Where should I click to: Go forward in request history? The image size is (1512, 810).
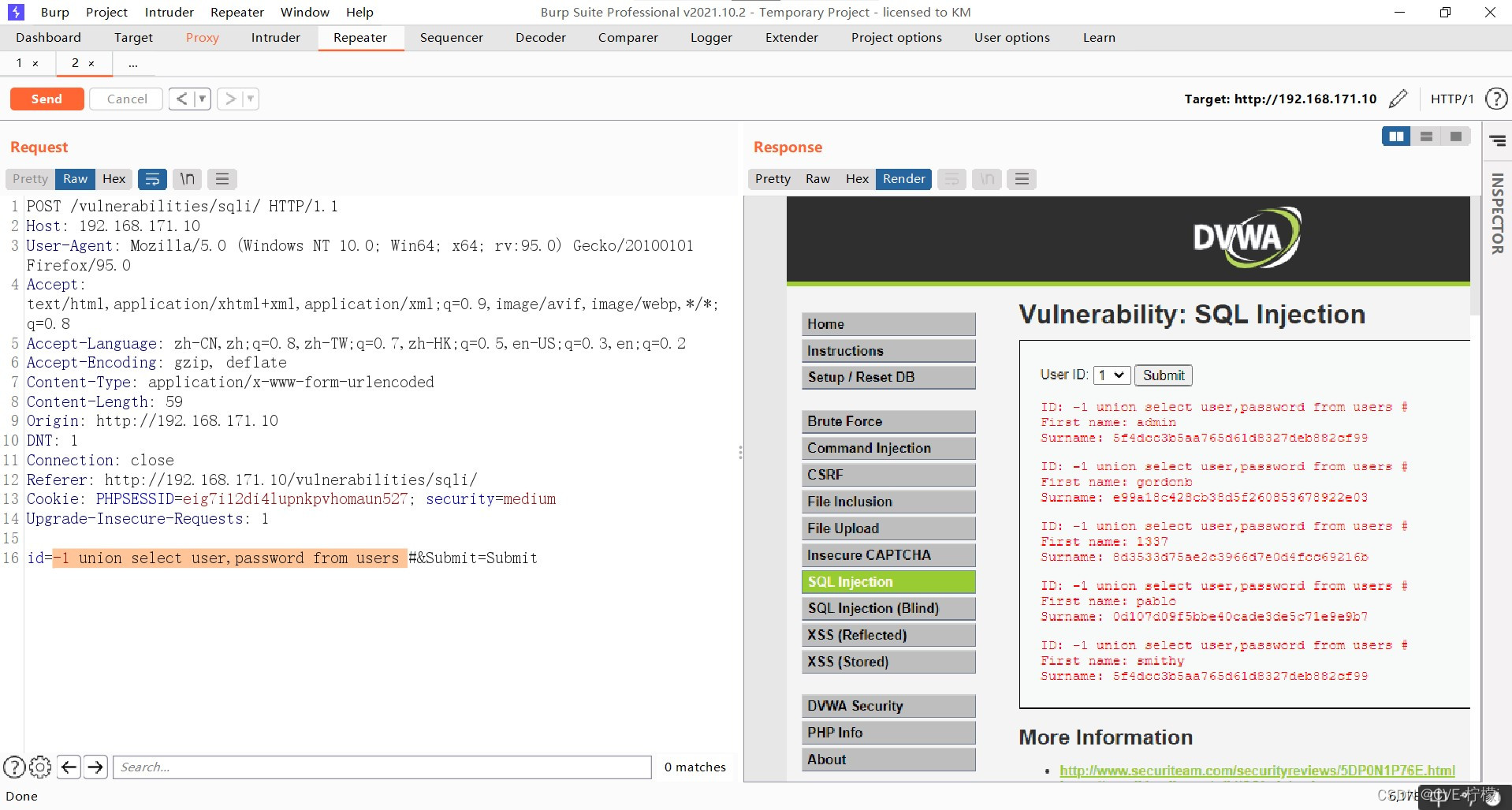pos(230,99)
